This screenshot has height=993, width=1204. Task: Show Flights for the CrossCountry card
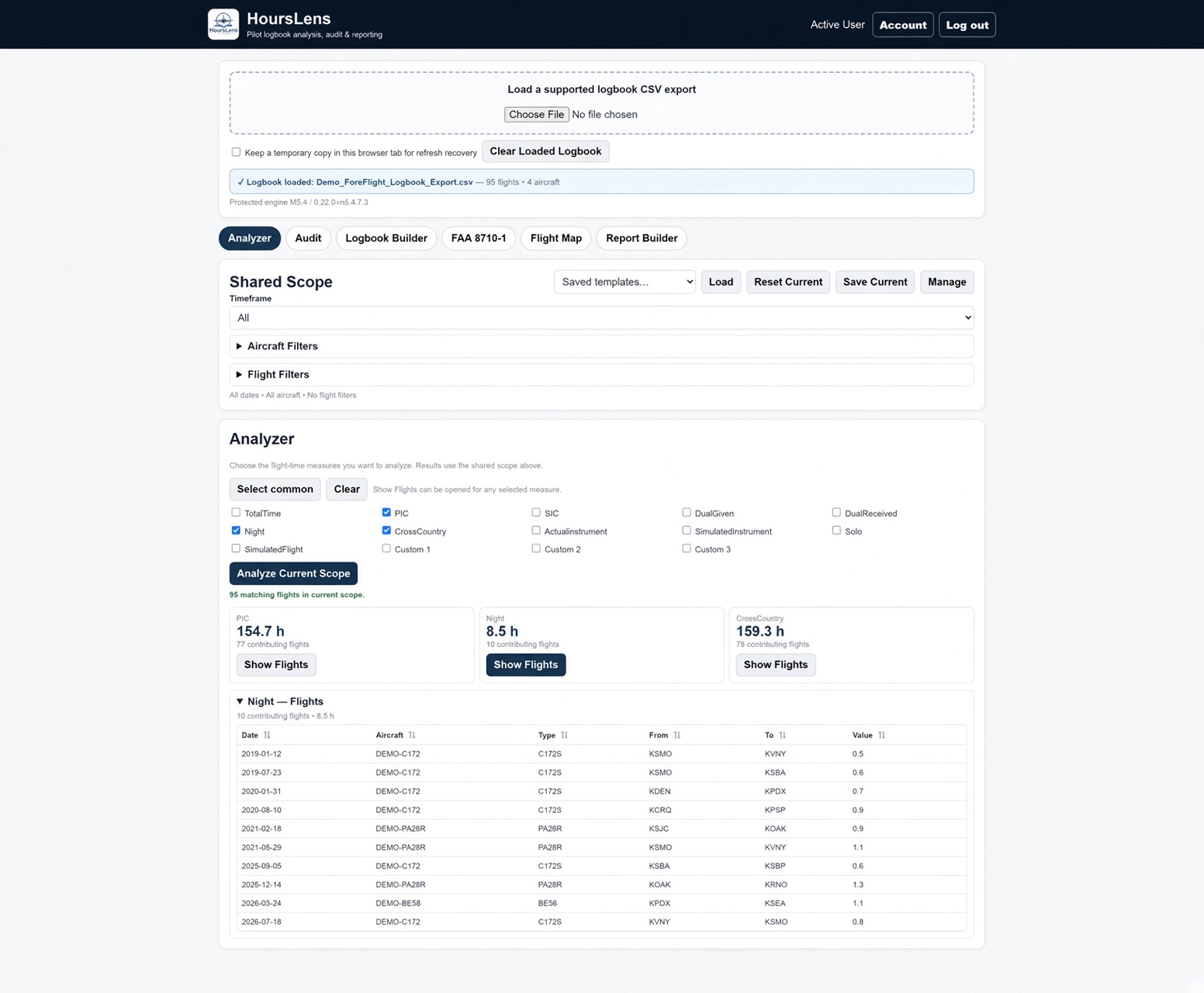(776, 665)
